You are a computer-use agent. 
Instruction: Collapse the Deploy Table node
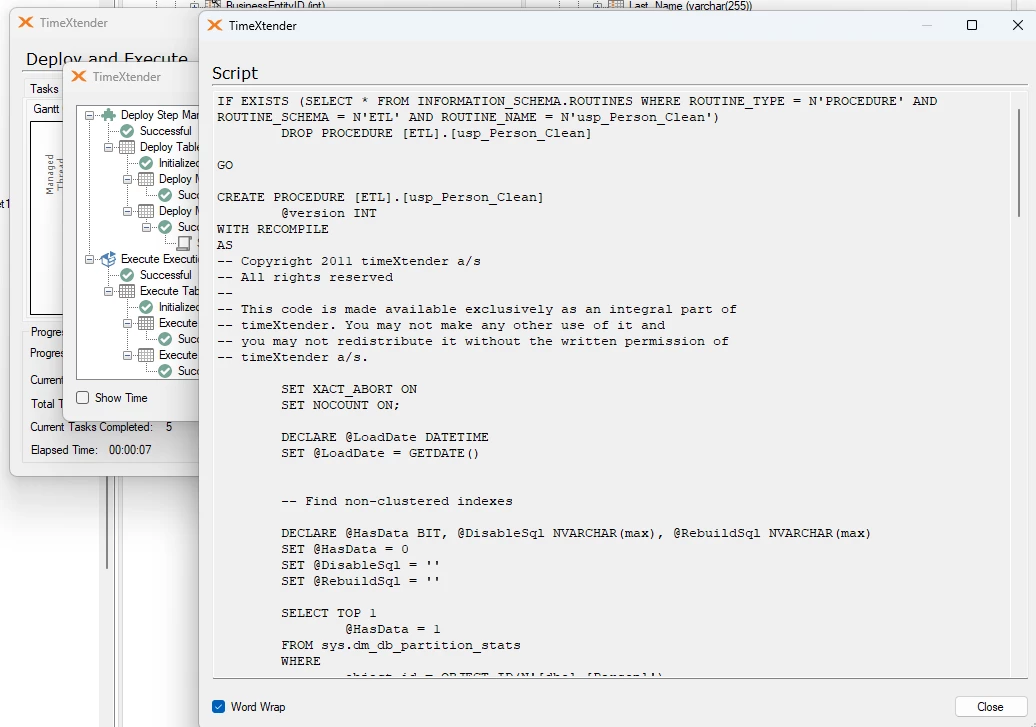click(108, 147)
